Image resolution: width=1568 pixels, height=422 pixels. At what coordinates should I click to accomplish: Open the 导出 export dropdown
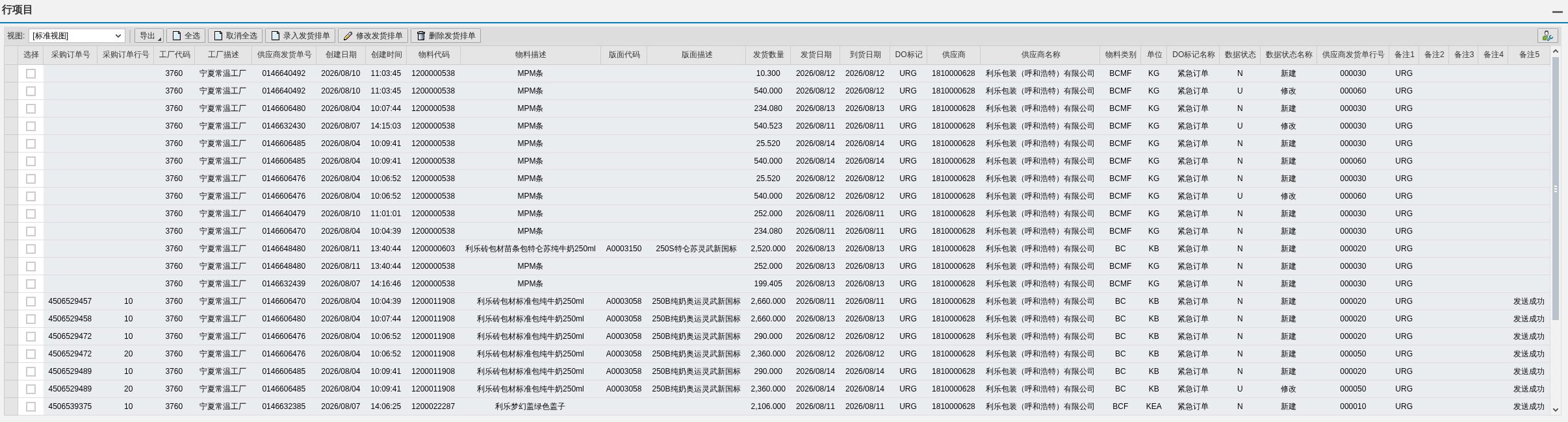point(149,36)
